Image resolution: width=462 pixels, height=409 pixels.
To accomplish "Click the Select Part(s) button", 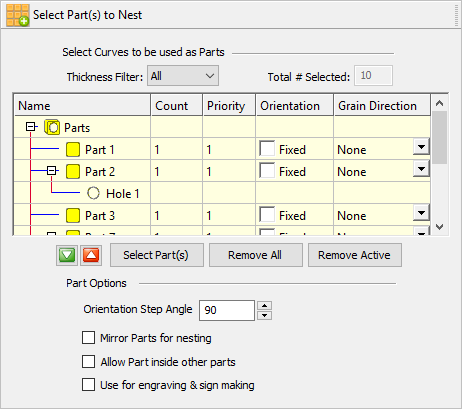I will [157, 255].
